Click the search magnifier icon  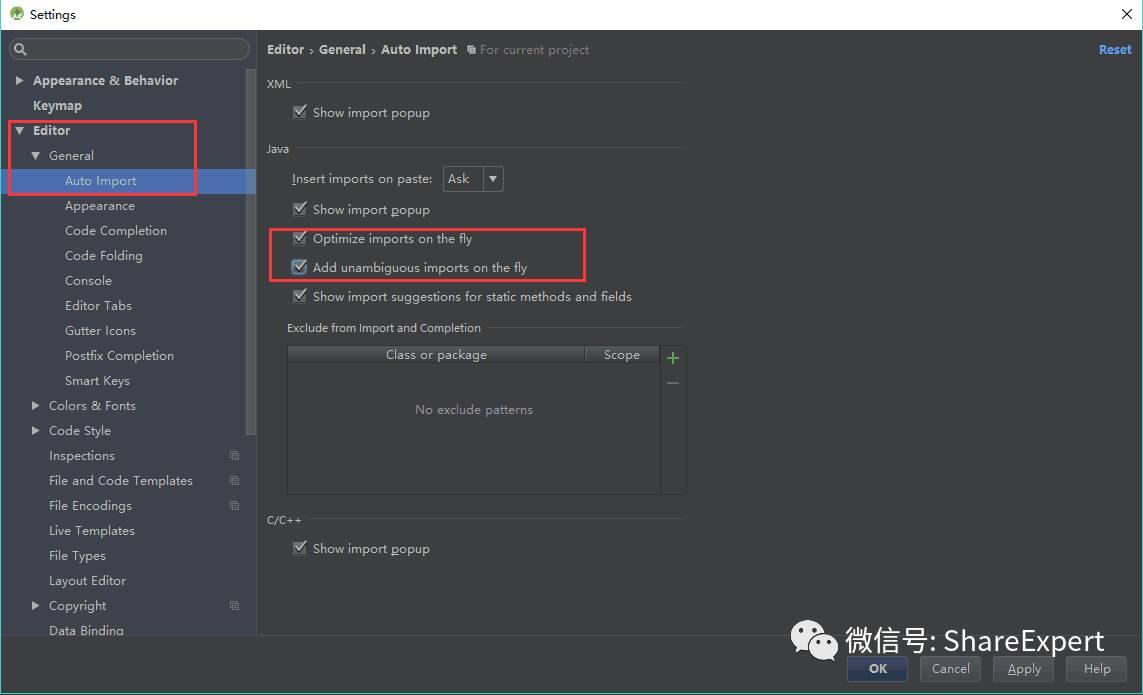[x=20, y=49]
